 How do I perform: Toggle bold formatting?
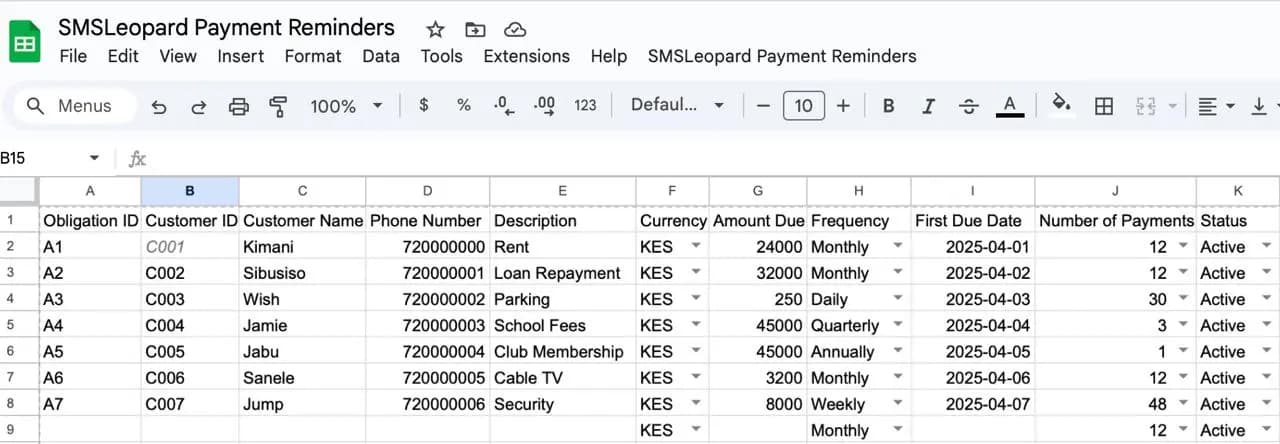pos(888,106)
